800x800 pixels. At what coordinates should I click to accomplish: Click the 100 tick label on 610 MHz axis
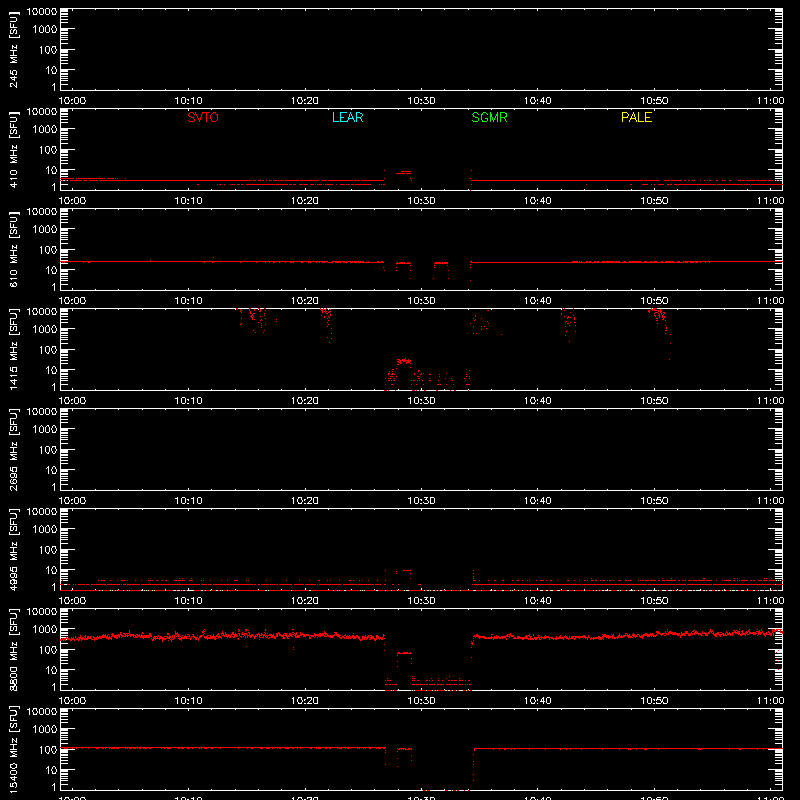coord(48,250)
